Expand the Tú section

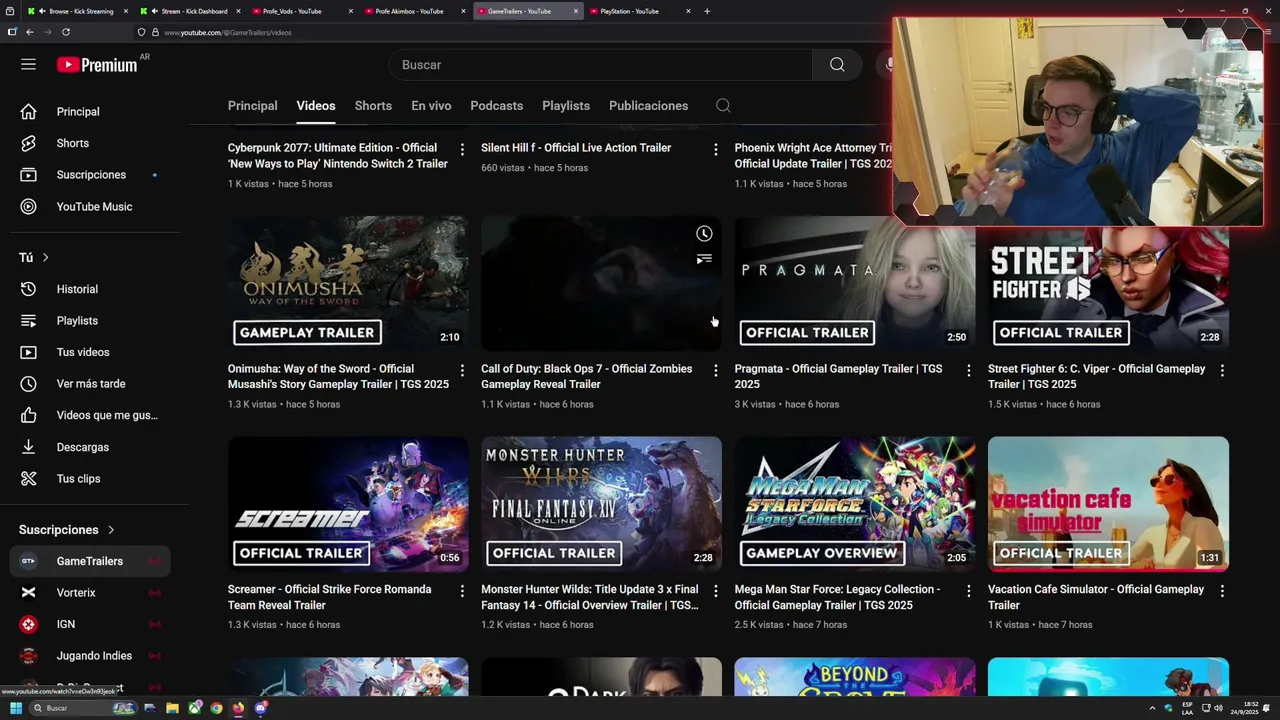[34, 257]
